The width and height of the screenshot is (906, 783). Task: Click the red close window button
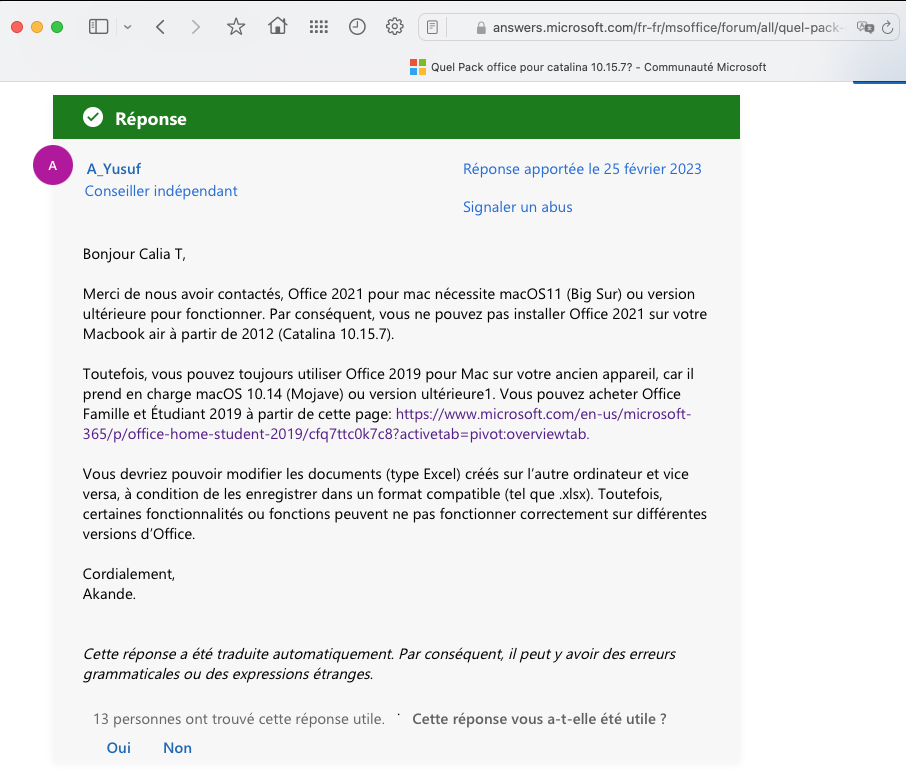(x=17, y=27)
